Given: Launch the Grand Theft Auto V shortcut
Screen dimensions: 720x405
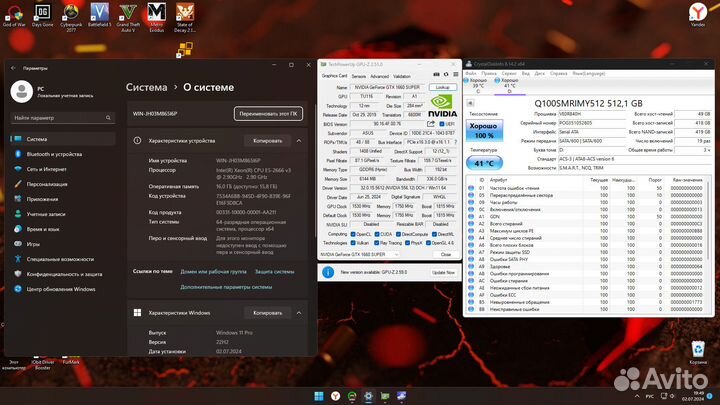Looking at the screenshot, I should (x=128, y=17).
